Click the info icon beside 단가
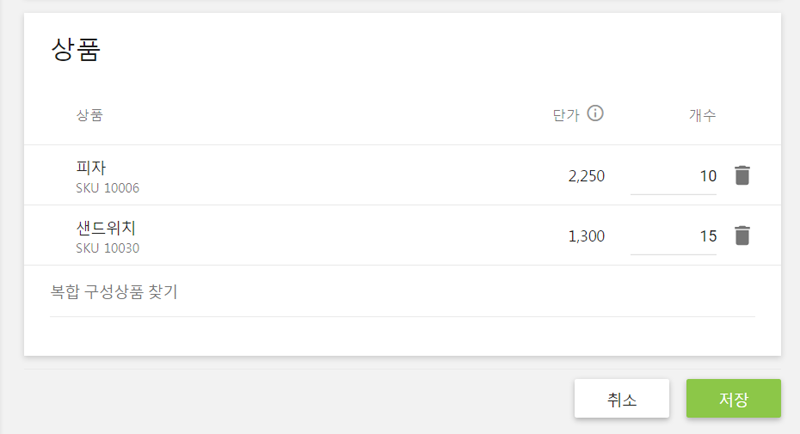This screenshot has width=800, height=434. [595, 113]
